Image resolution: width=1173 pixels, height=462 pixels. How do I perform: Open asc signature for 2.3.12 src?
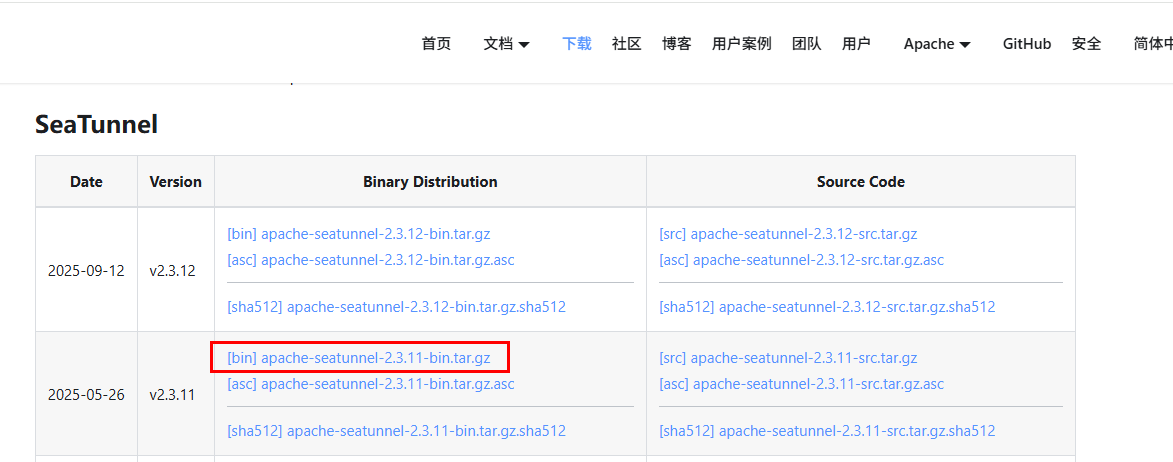pyautogui.click(x=801, y=260)
